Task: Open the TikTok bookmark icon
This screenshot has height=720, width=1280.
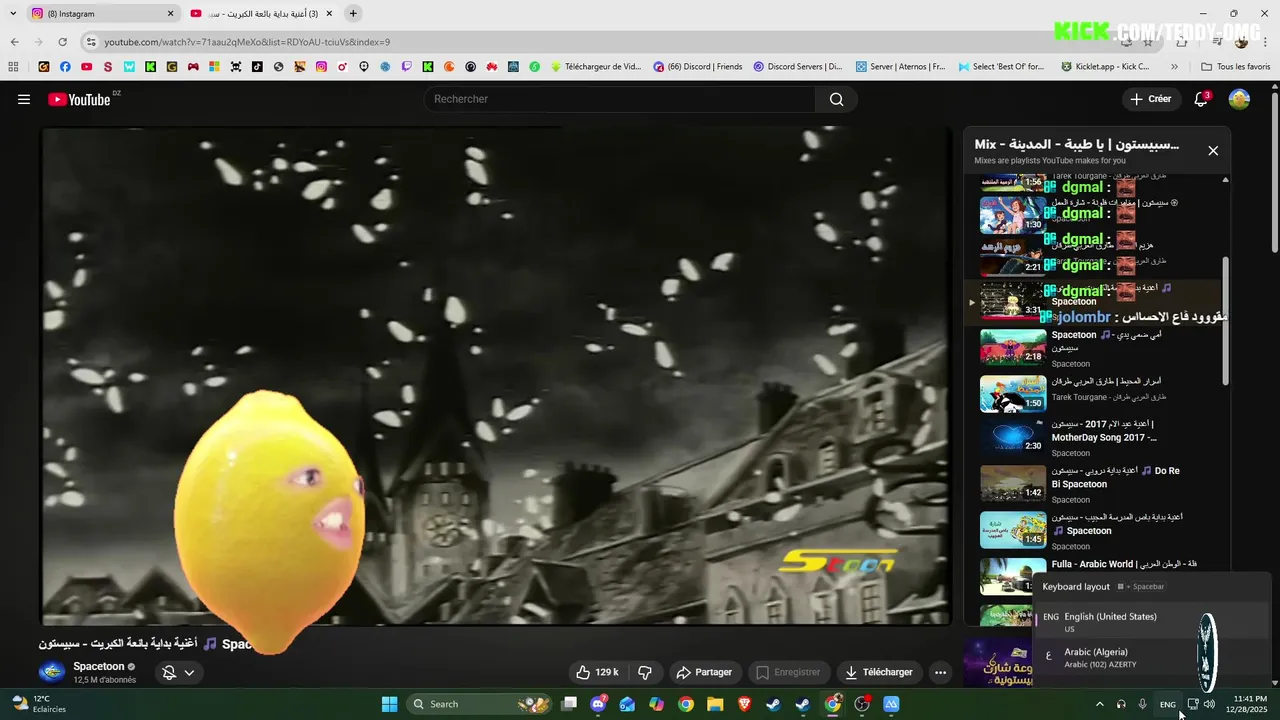Action: click(257, 67)
